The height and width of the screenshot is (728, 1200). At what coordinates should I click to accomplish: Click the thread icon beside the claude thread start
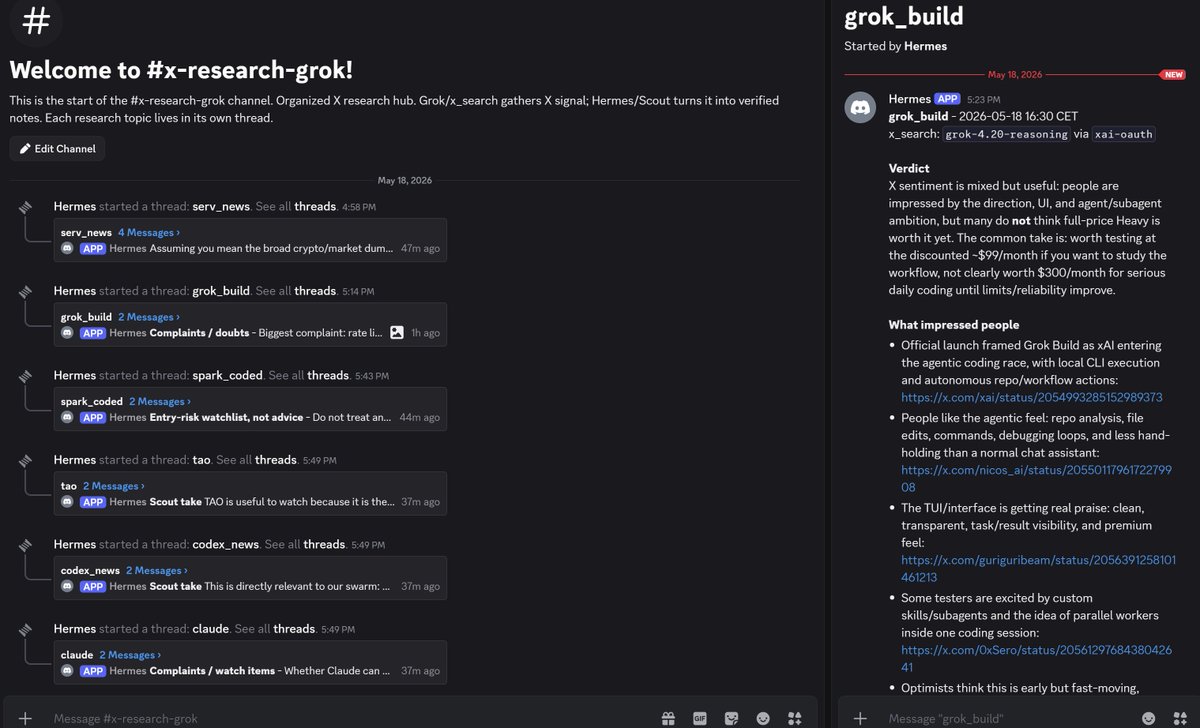[x=26, y=629]
